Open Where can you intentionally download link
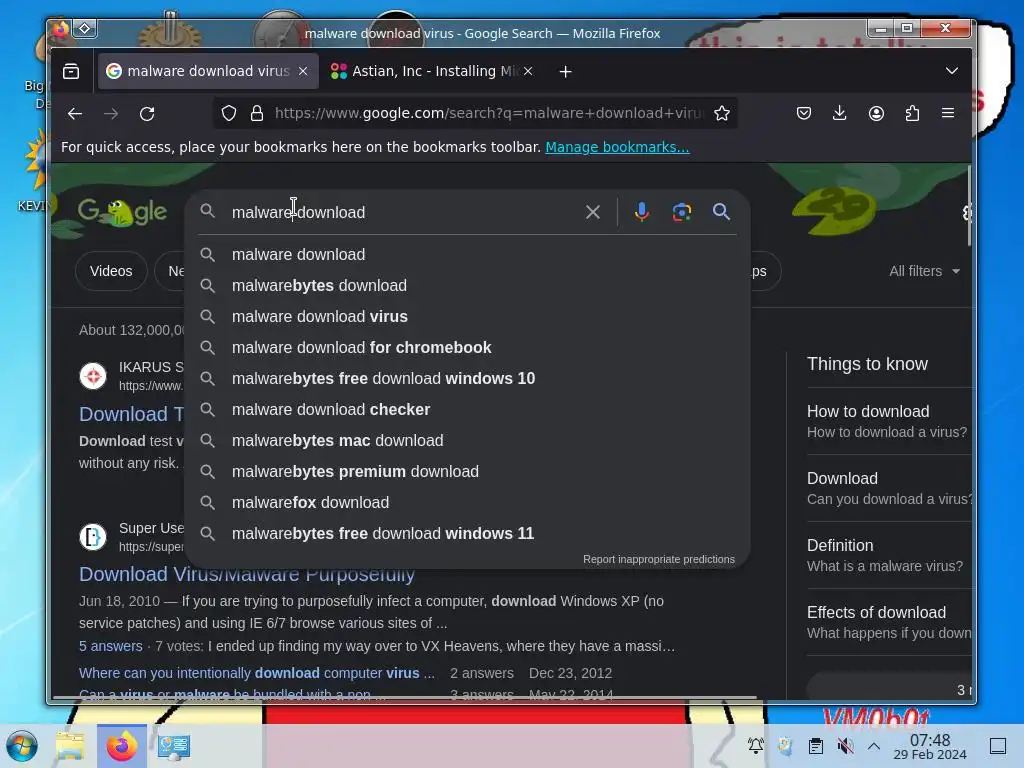 click(x=257, y=673)
